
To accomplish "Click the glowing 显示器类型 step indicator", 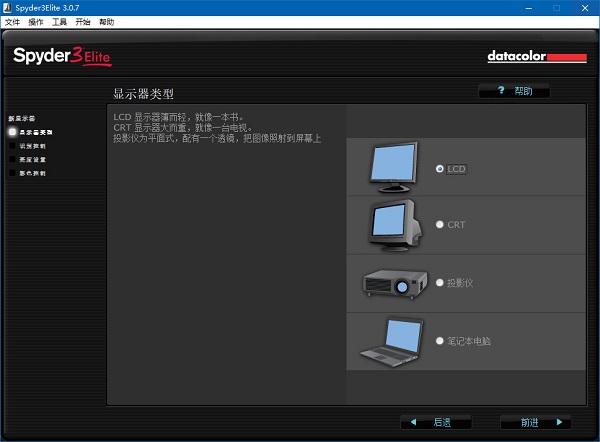I will click(12, 132).
